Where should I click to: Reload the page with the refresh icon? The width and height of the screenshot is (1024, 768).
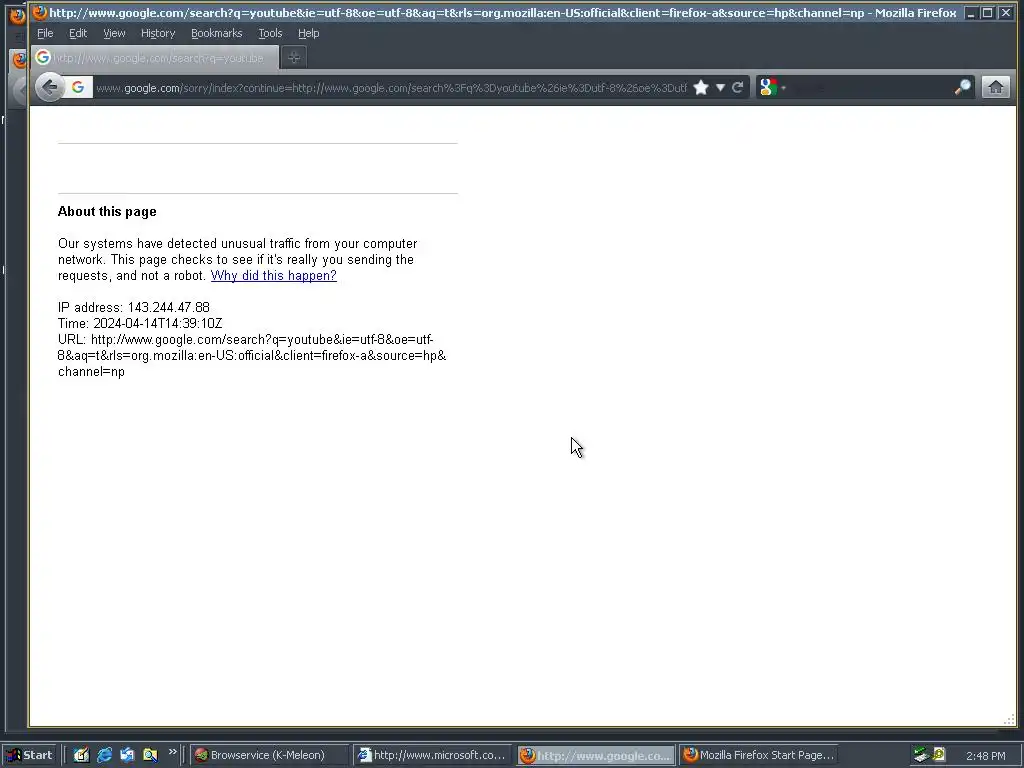[738, 88]
